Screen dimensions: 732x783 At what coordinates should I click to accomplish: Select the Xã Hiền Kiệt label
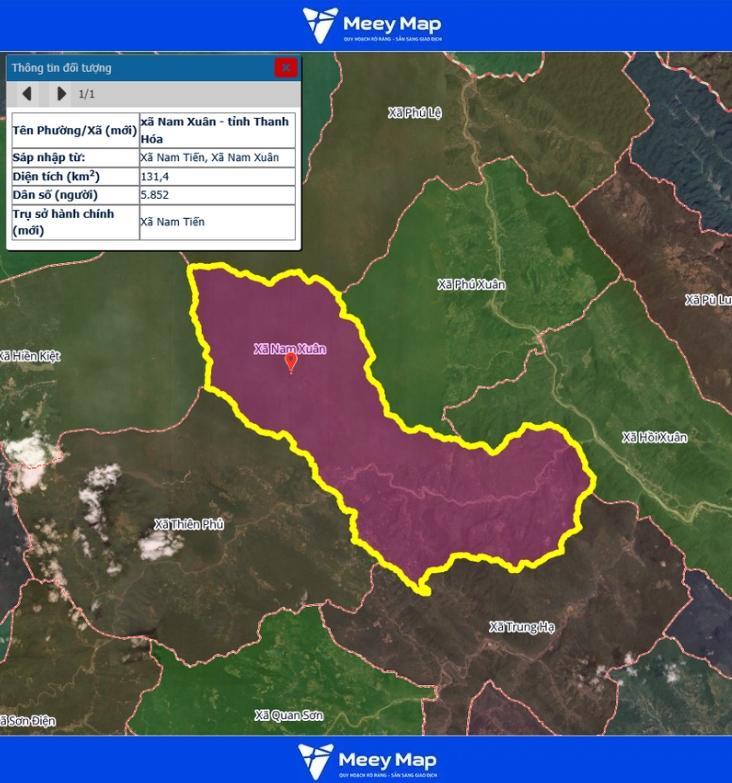31,356
